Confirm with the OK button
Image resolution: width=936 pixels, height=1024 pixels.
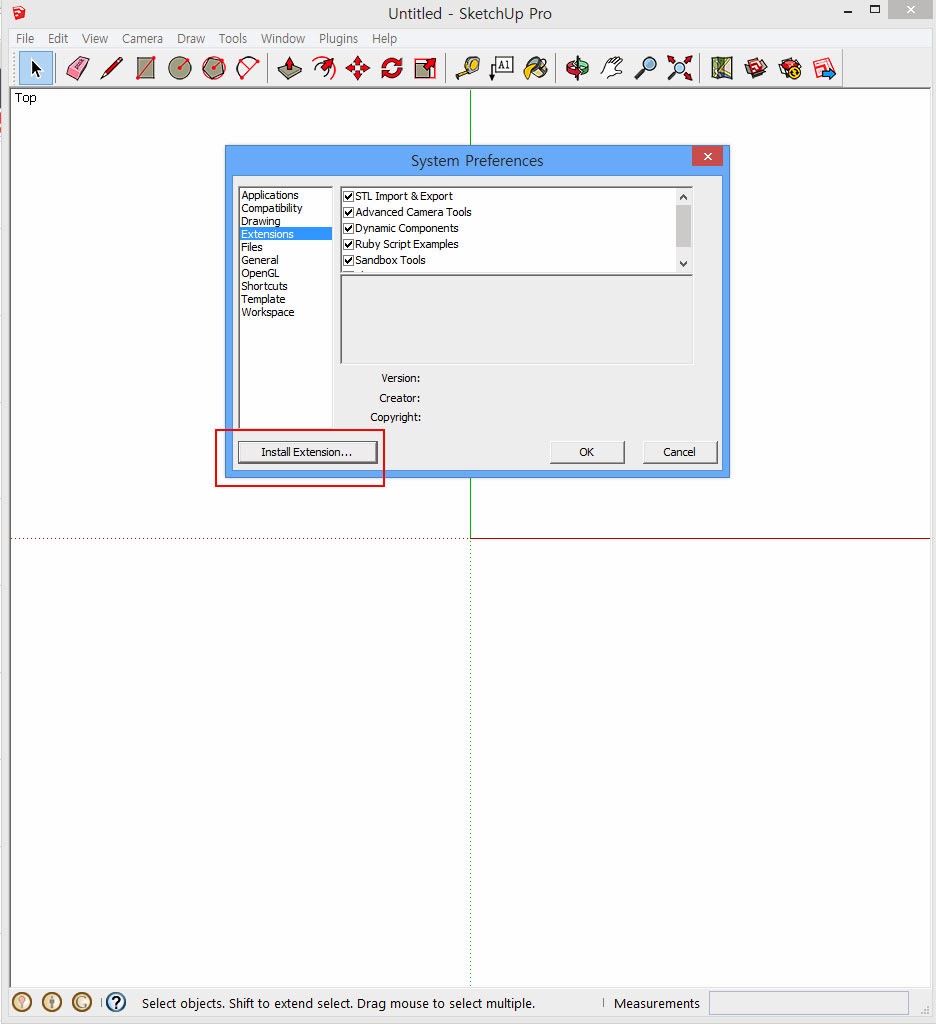coord(587,452)
